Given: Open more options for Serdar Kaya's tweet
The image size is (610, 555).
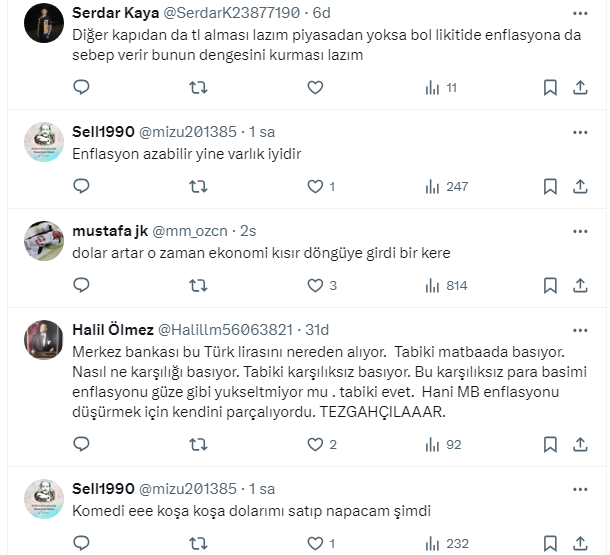Looking at the screenshot, I should pos(580,13).
